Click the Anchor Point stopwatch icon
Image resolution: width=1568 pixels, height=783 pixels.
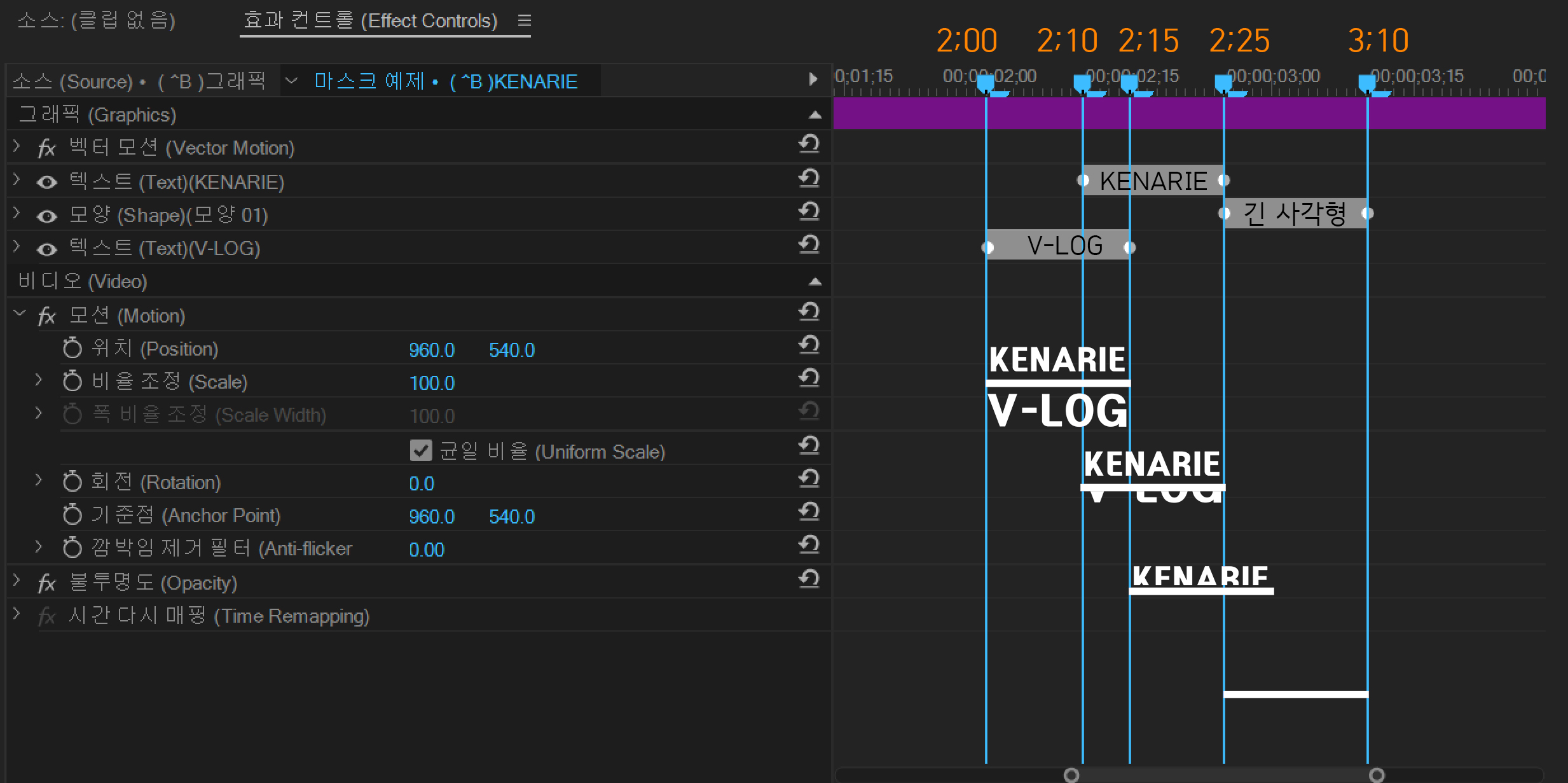[72, 515]
